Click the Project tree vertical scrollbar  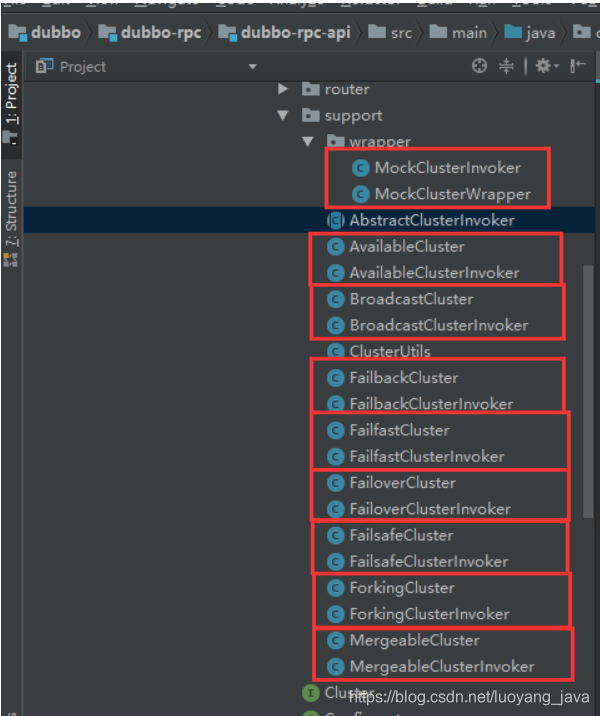588,391
